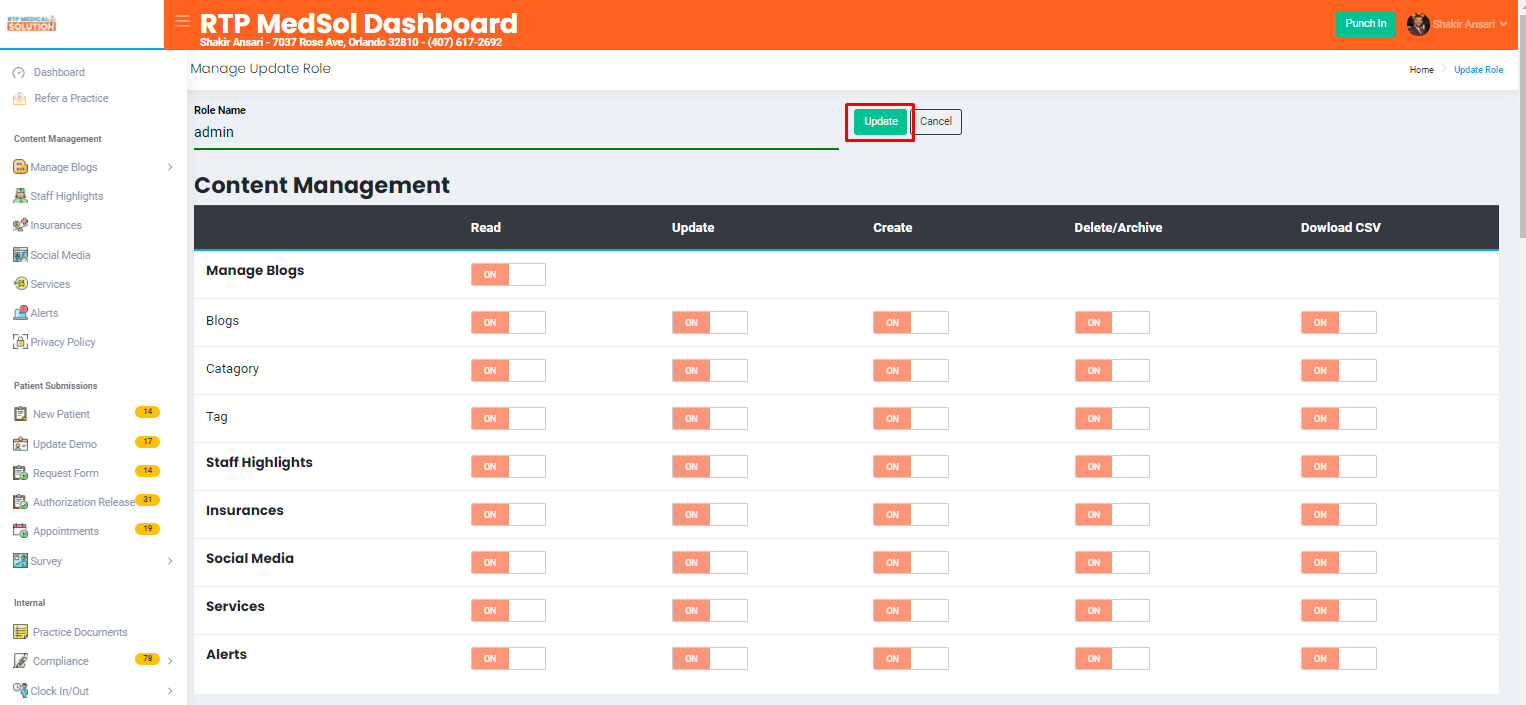Click the Catagory row label
Viewport: 1526px width, 705px height.
(232, 369)
